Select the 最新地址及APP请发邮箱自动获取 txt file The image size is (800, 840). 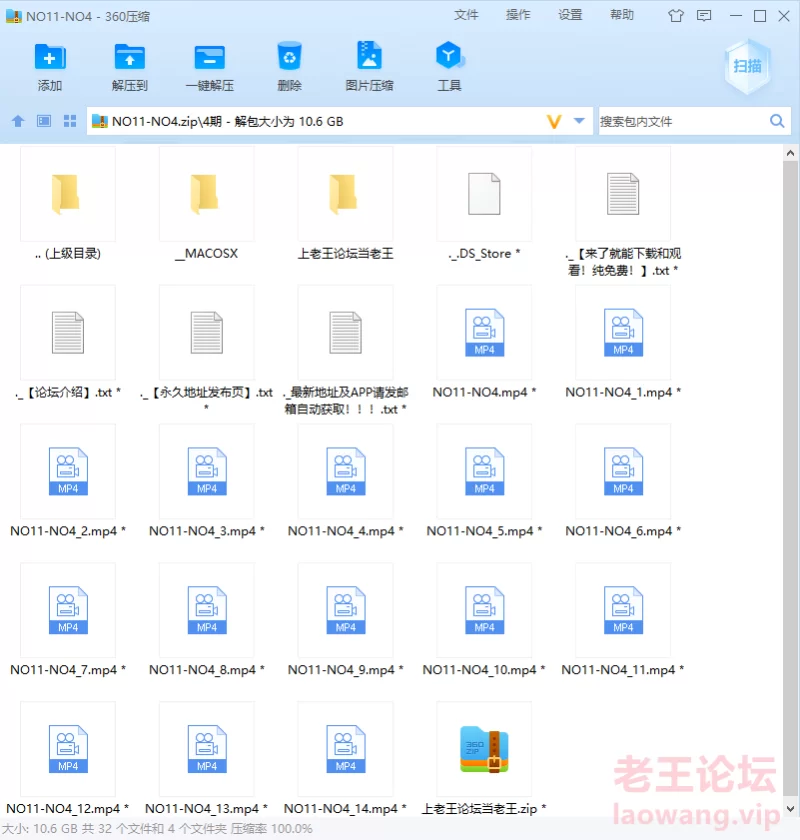point(346,351)
